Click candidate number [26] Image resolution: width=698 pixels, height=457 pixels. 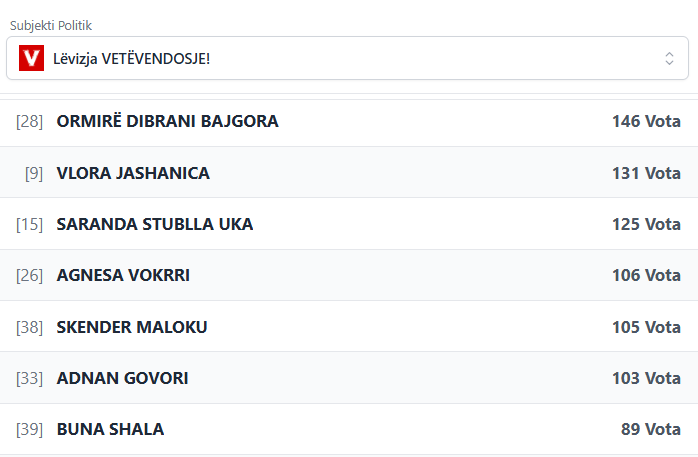click(x=30, y=275)
